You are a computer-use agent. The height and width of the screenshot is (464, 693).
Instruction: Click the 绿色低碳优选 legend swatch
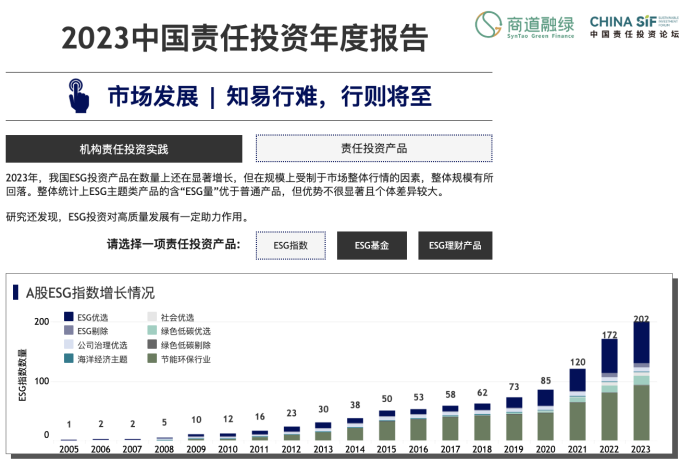tap(152, 330)
